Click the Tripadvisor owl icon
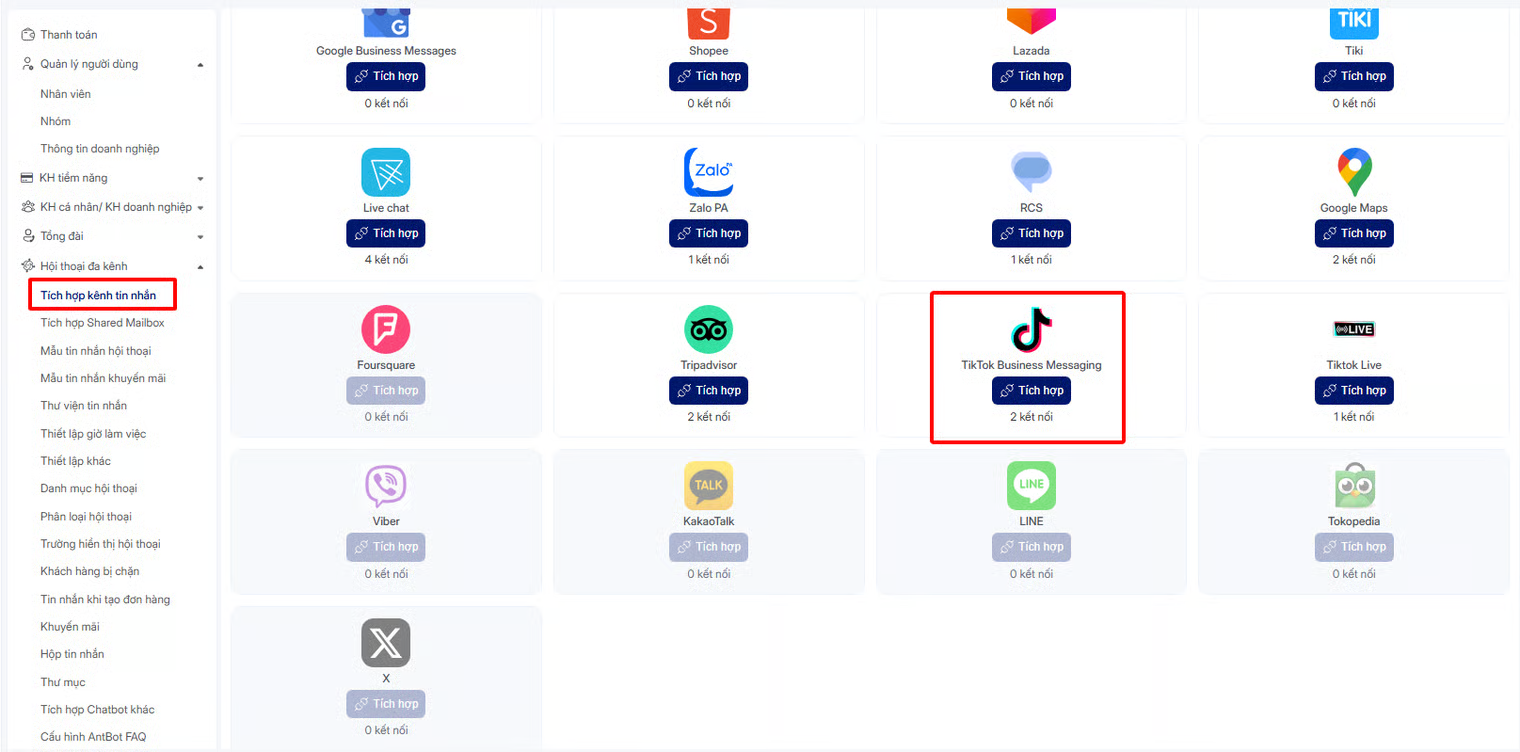This screenshot has height=752, width=1520. click(x=708, y=330)
